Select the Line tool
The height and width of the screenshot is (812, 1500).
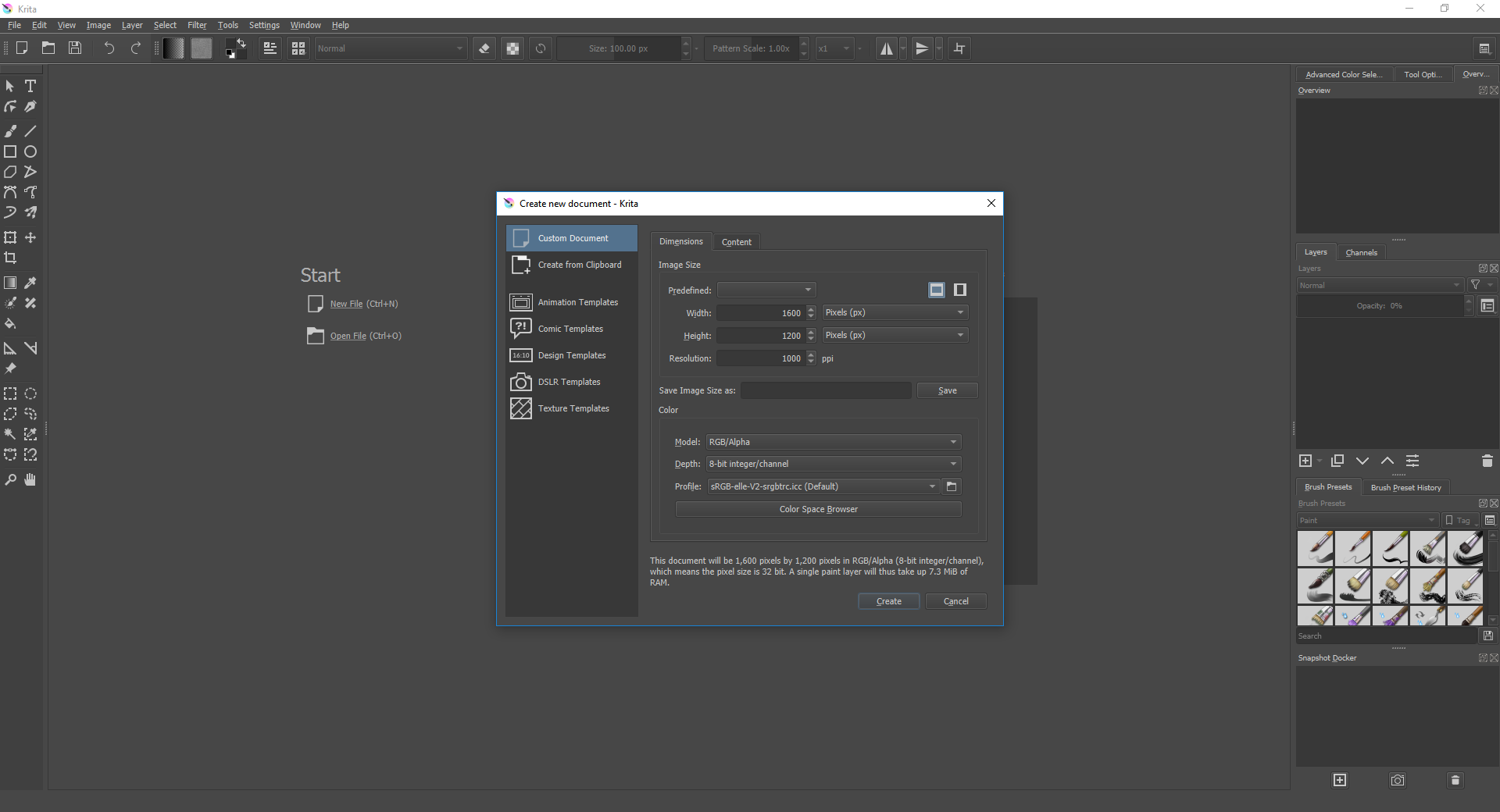point(30,131)
